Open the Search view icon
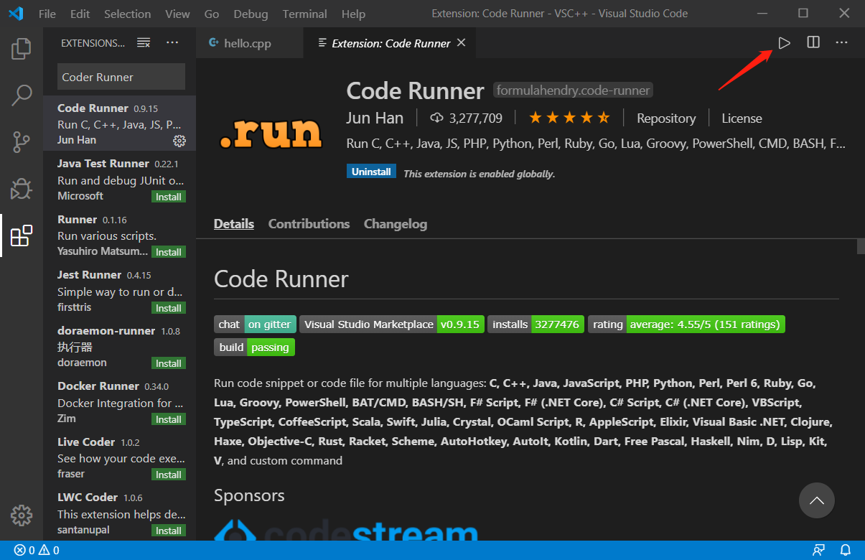 click(x=21, y=95)
